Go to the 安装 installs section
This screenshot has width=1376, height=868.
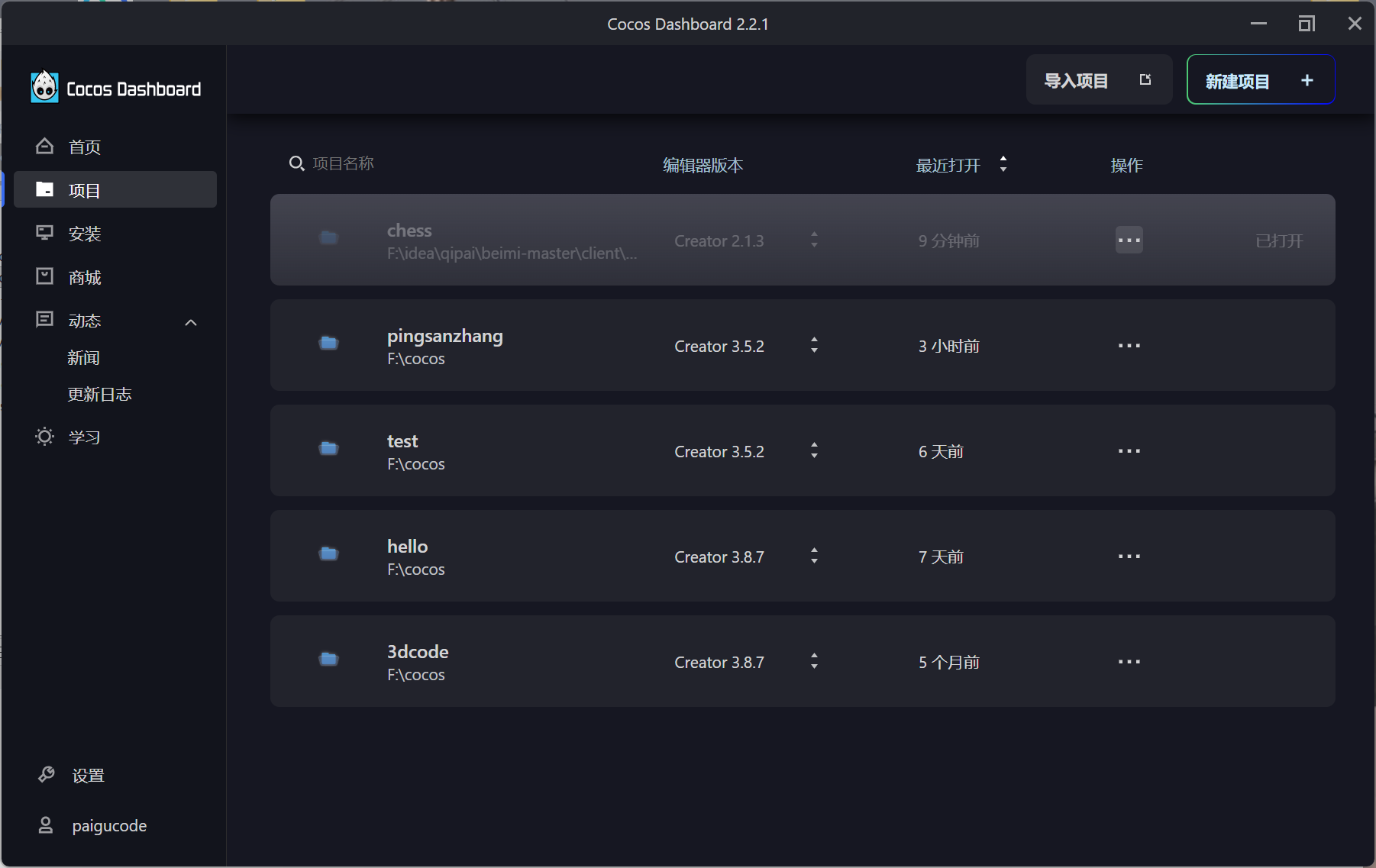coord(115,234)
